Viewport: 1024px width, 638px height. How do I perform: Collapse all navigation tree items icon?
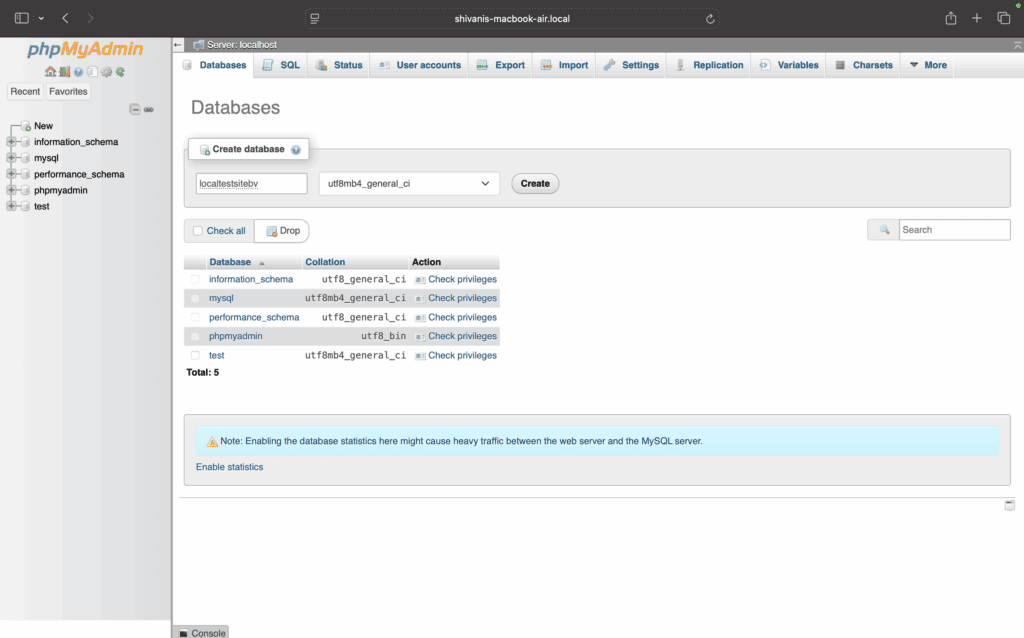135,109
